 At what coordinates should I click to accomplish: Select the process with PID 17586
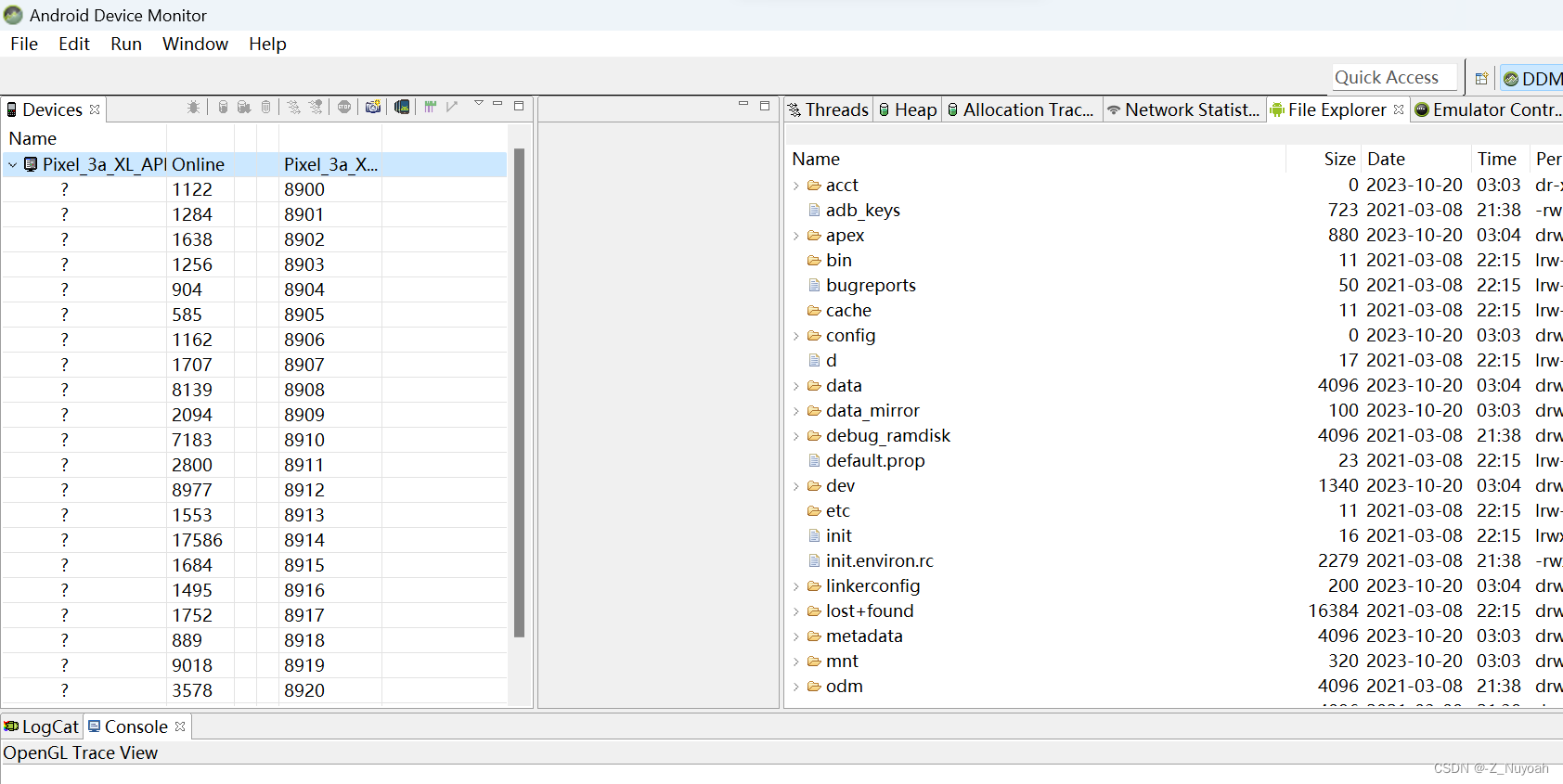[x=255, y=540]
